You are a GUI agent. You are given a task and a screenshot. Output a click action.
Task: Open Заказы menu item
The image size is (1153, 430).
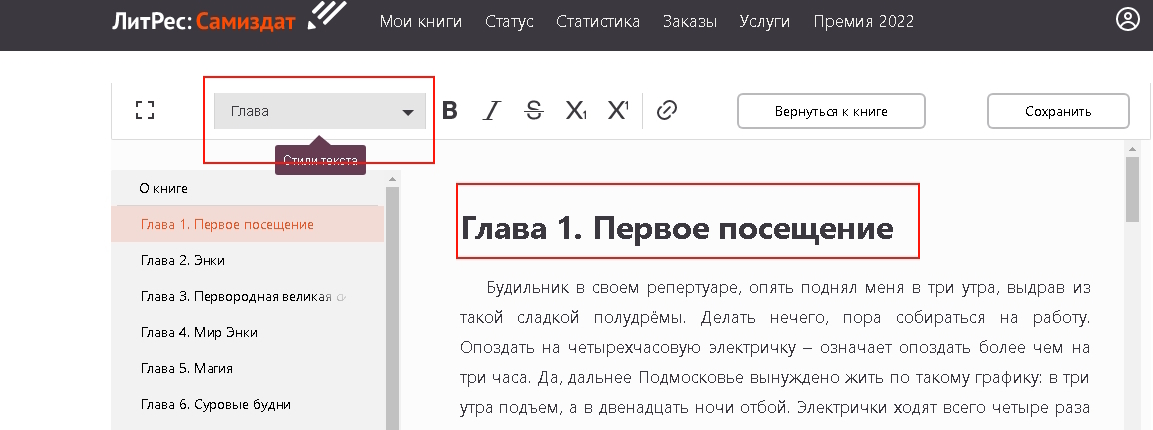coord(690,21)
